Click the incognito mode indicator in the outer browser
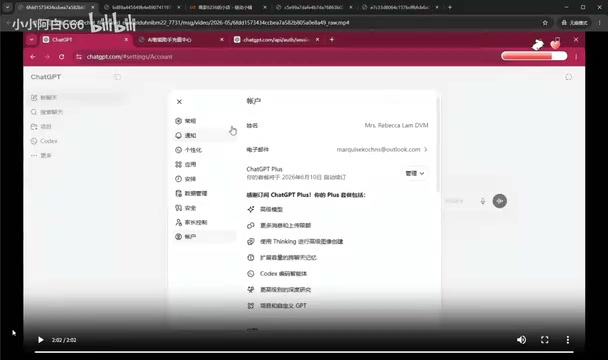This screenshot has width=608, height=360. 574,23
